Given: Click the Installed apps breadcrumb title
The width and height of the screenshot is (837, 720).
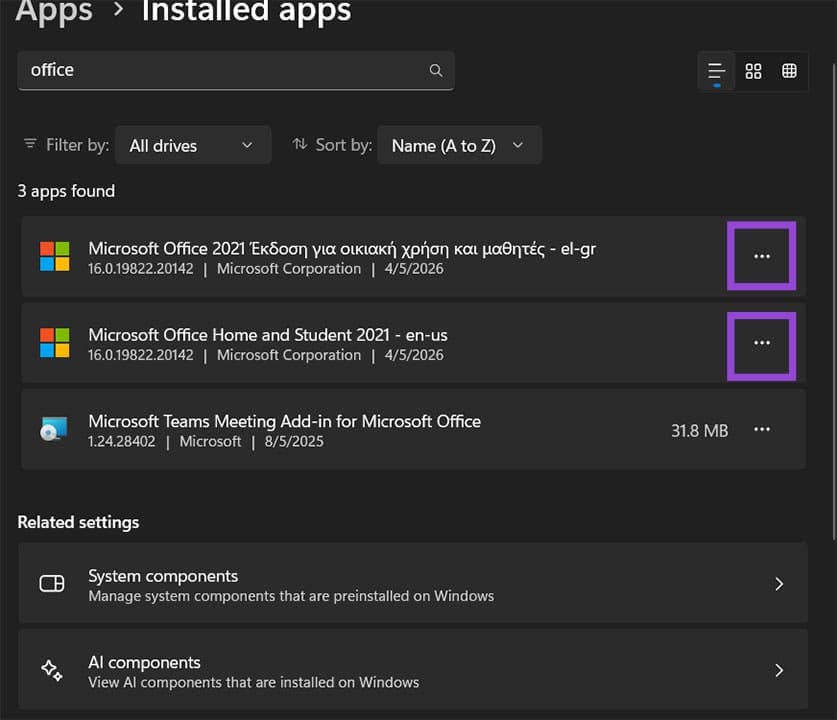Looking at the screenshot, I should coord(246,12).
